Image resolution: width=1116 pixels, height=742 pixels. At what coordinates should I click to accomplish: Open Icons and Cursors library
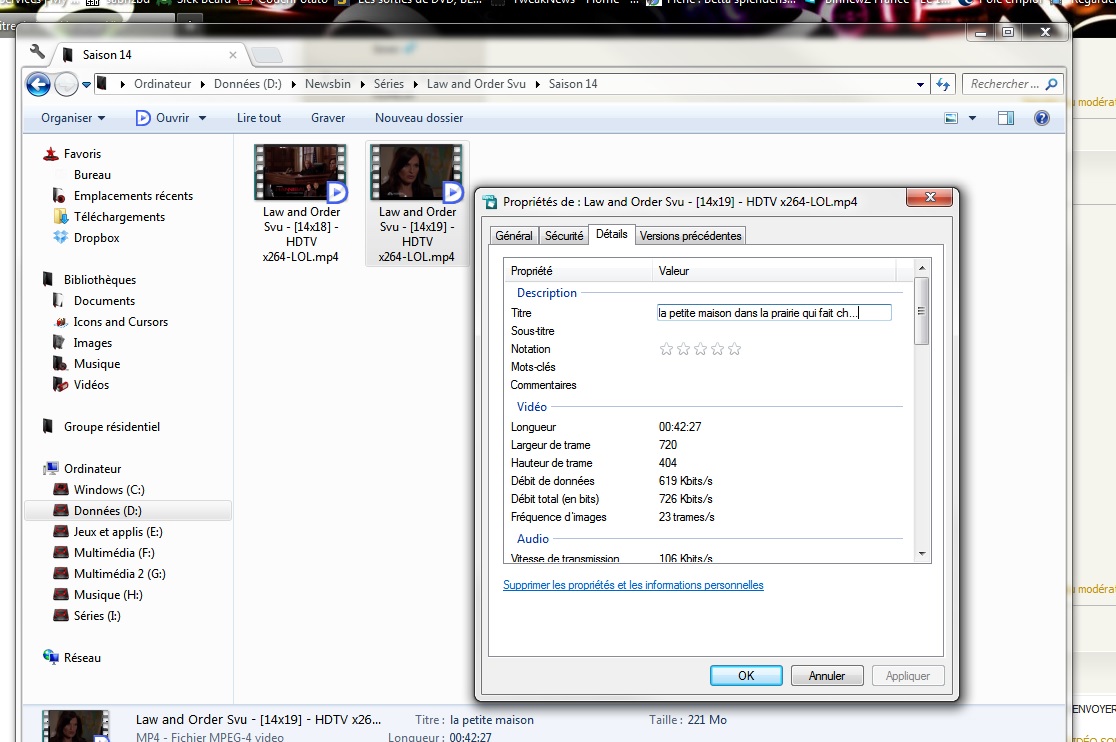tap(120, 322)
